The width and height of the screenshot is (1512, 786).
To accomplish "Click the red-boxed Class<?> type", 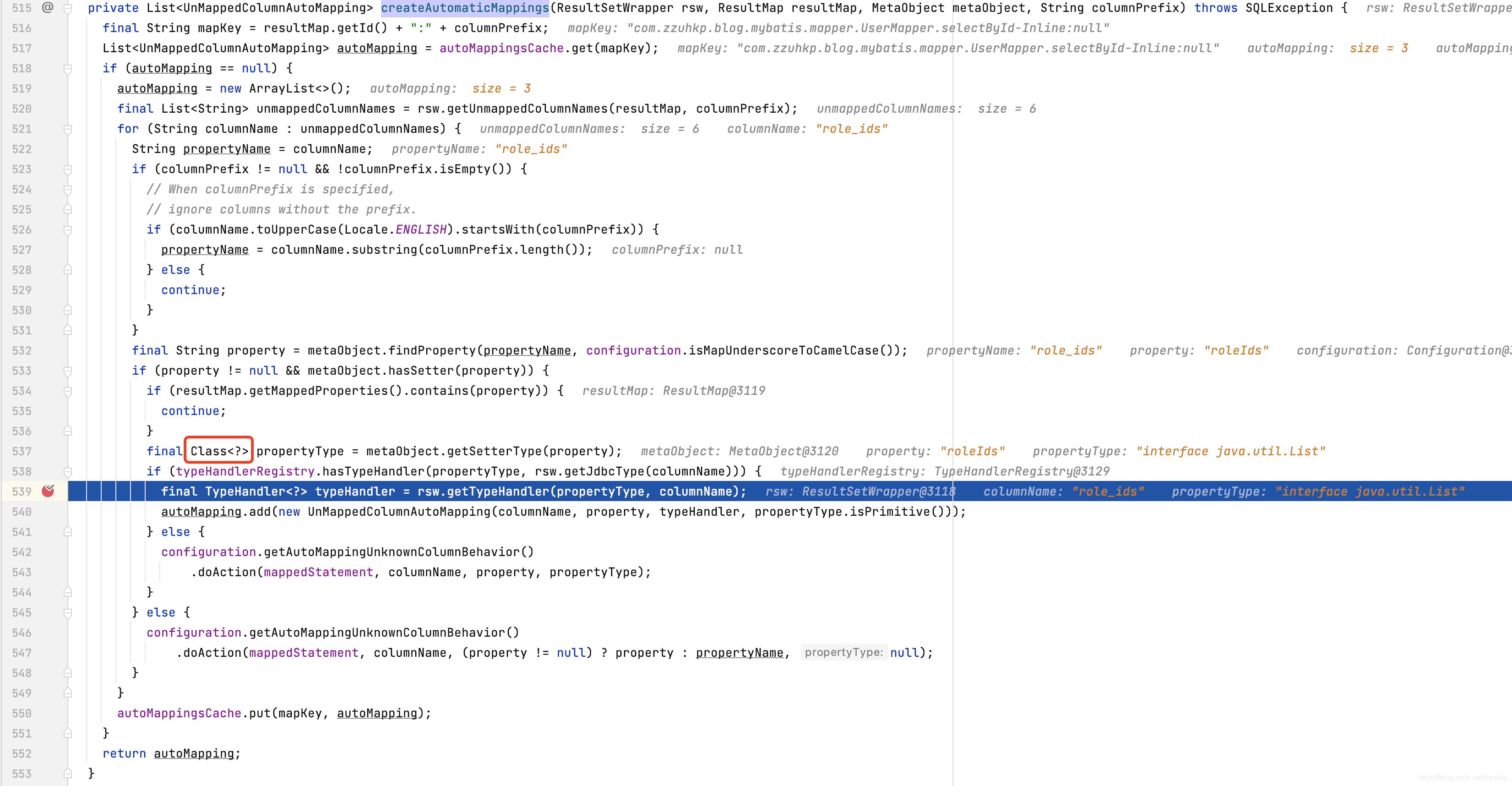I will coord(219,451).
